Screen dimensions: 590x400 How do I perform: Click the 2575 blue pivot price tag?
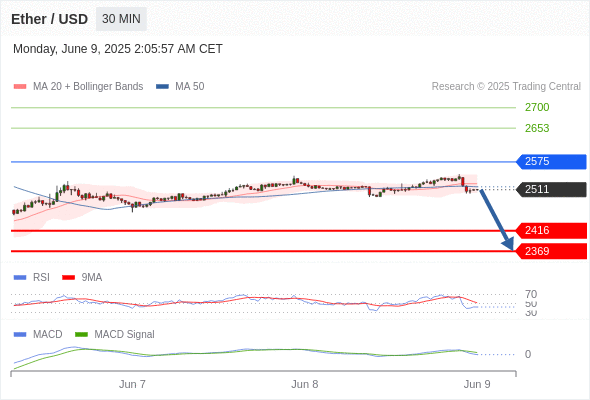tap(551, 161)
